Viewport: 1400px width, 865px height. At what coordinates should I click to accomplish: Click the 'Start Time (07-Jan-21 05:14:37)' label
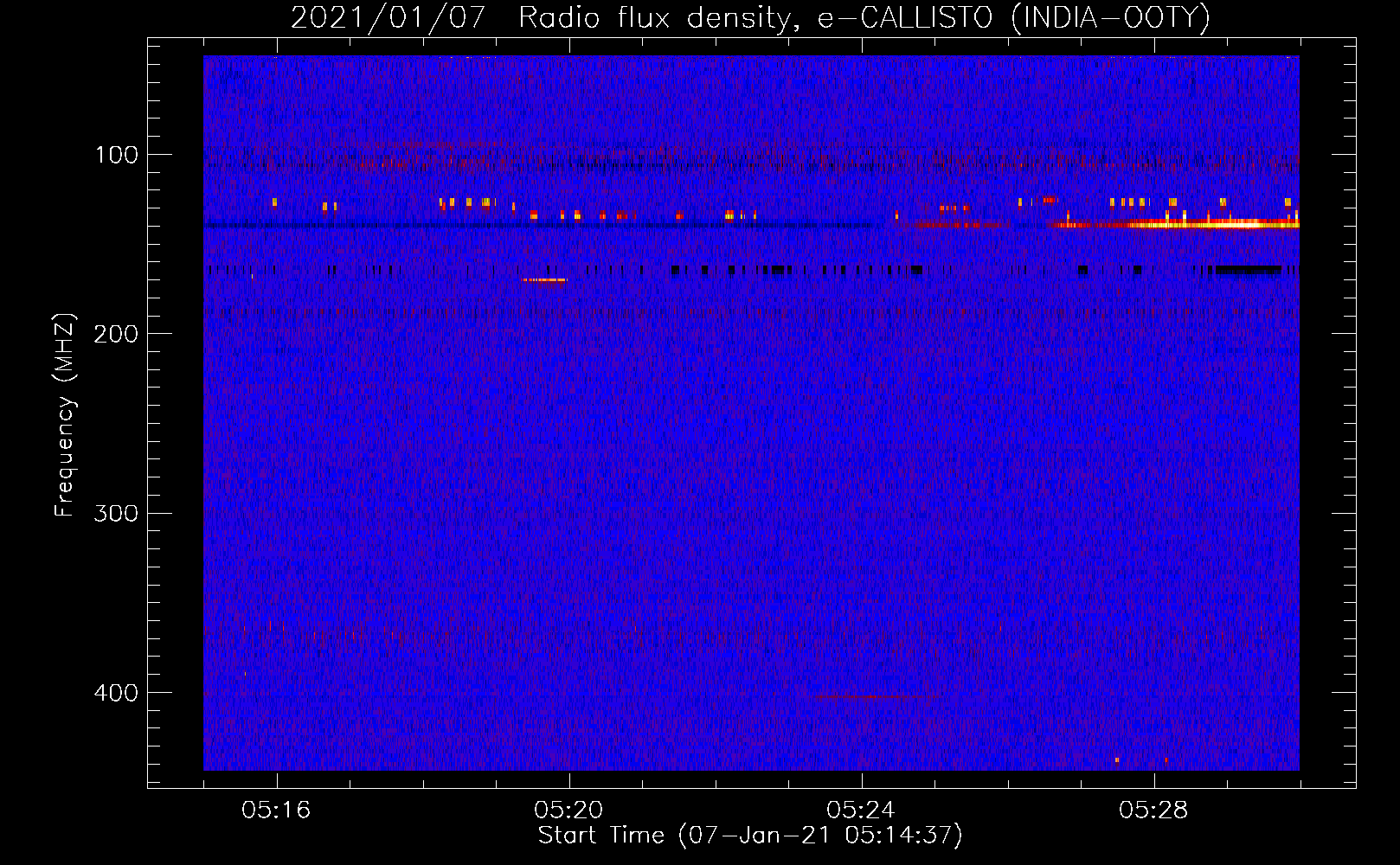coord(750,835)
